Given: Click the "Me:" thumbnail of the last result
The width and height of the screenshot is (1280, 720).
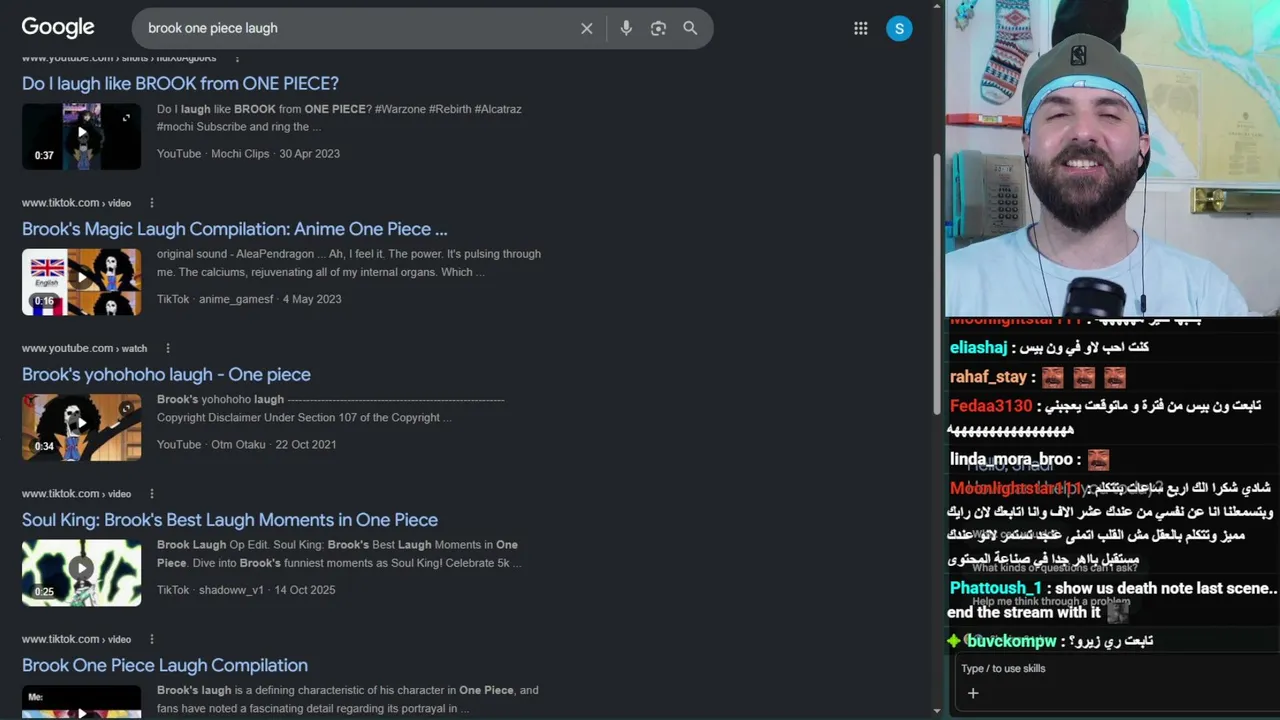Looking at the screenshot, I should (x=81, y=702).
